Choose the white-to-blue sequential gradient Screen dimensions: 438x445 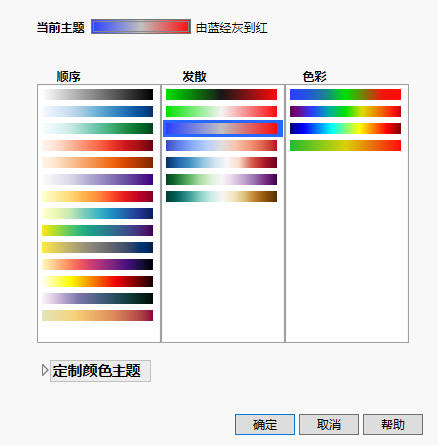click(x=98, y=111)
